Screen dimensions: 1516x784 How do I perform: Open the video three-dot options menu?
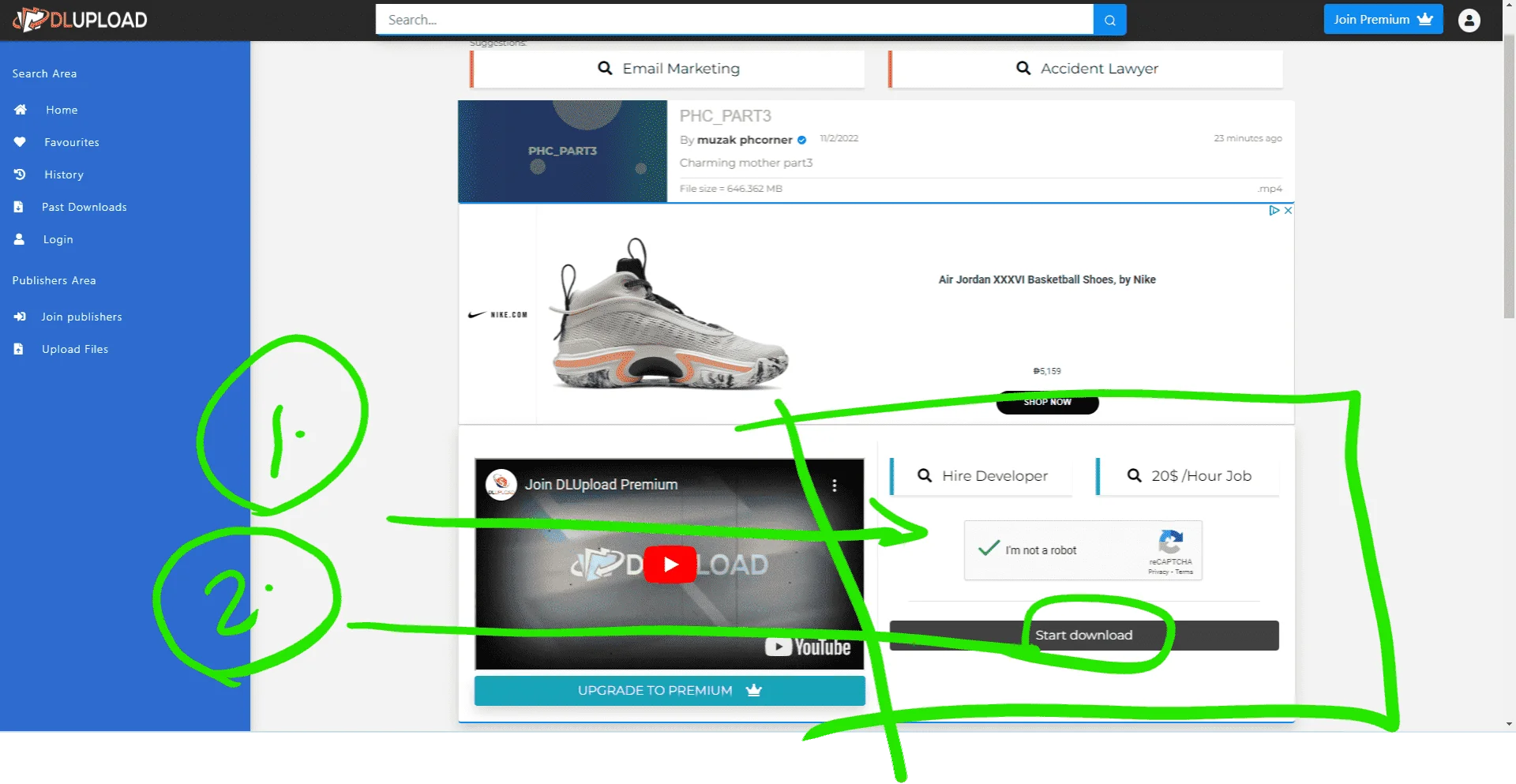(835, 486)
